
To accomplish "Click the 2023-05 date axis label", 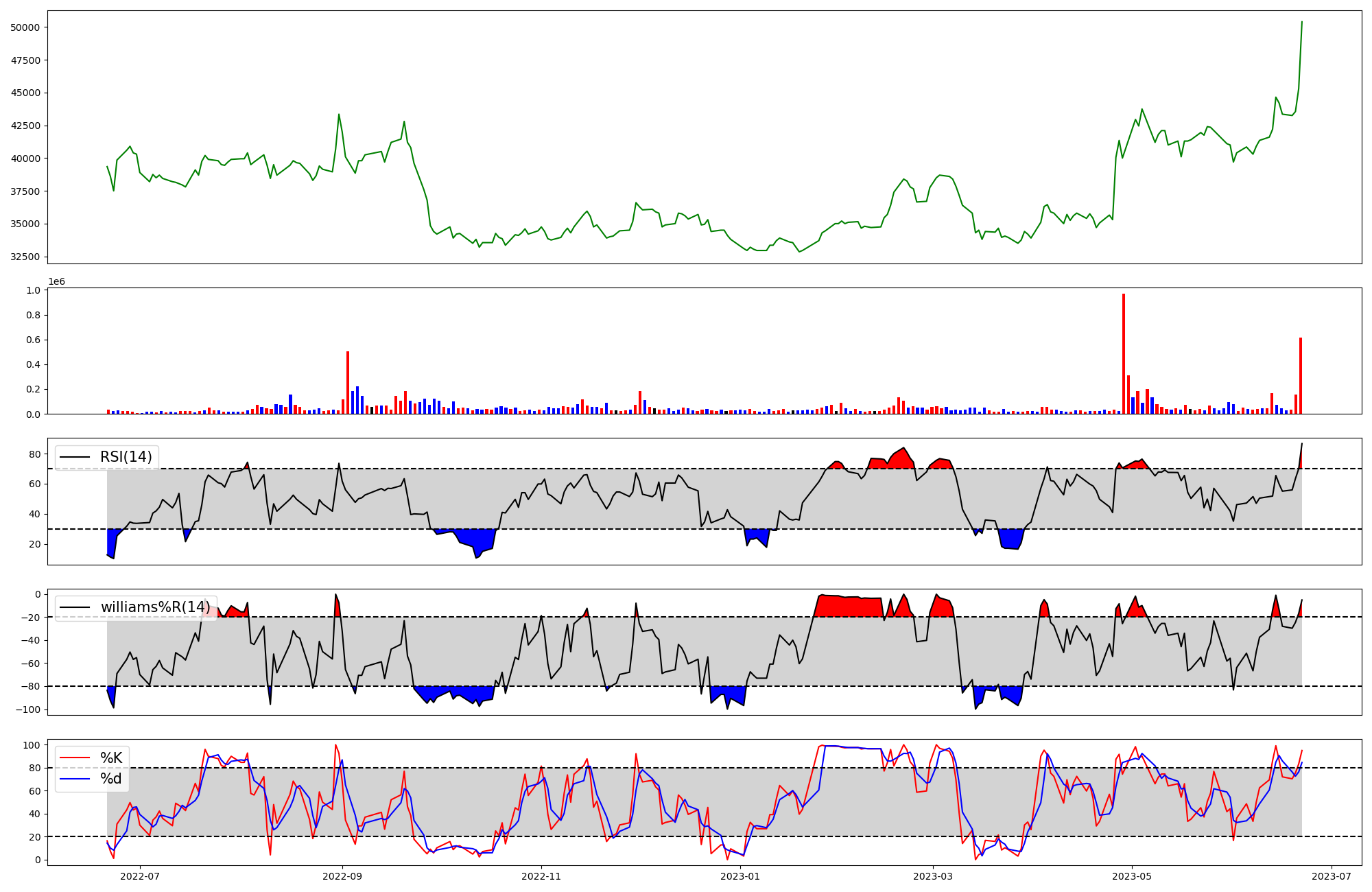I will 1131,876.
